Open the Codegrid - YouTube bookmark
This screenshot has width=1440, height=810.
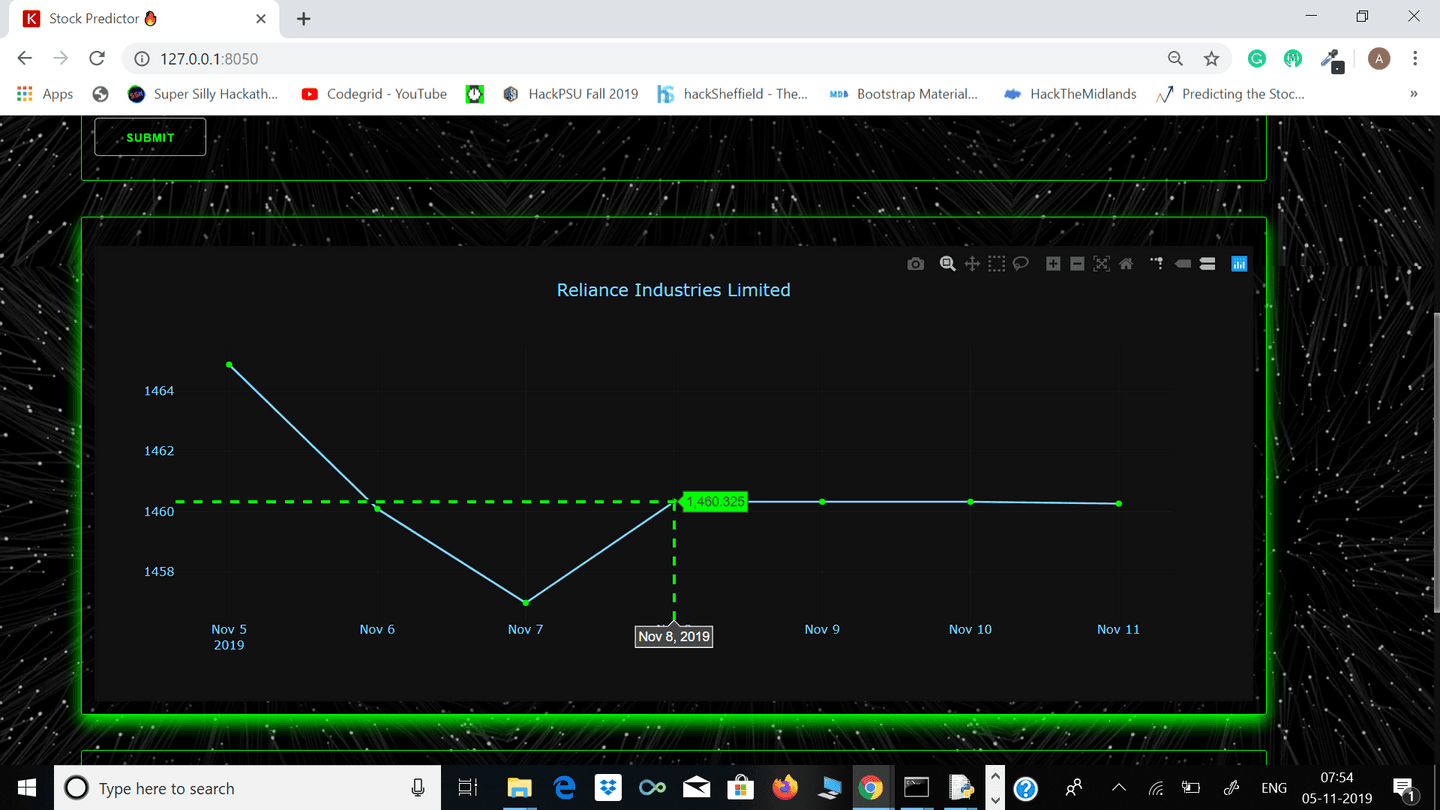click(374, 94)
